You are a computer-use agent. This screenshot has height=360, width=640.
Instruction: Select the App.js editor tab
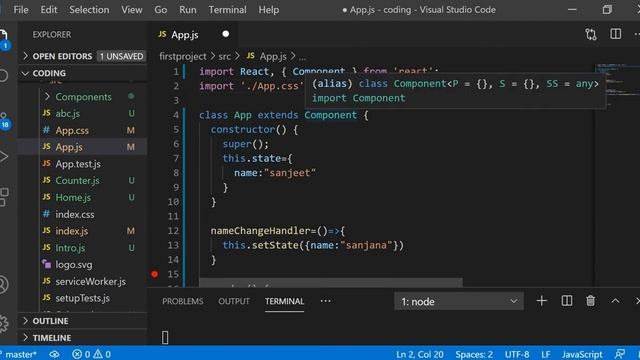click(194, 34)
